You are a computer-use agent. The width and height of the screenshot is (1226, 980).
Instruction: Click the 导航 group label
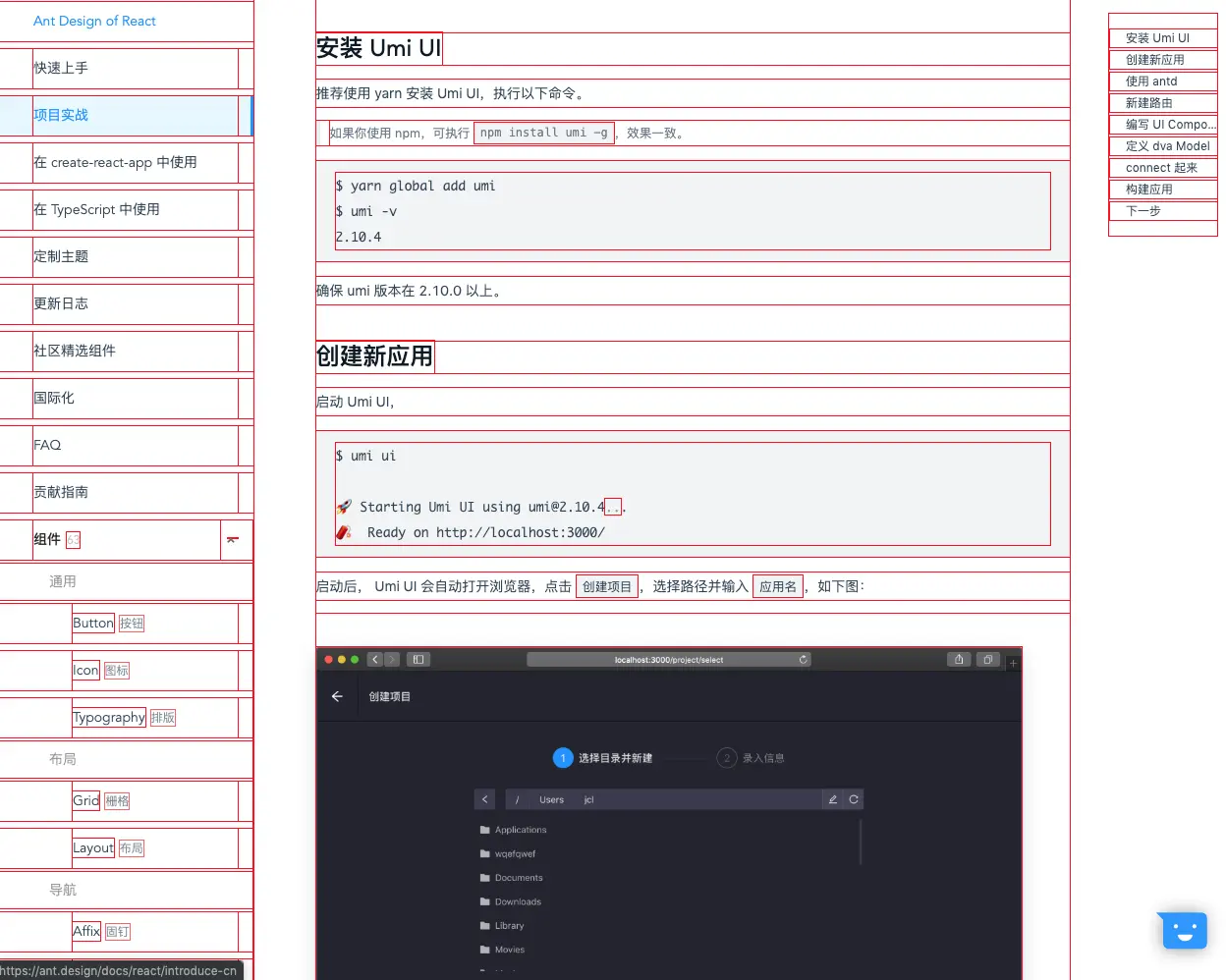point(63,890)
